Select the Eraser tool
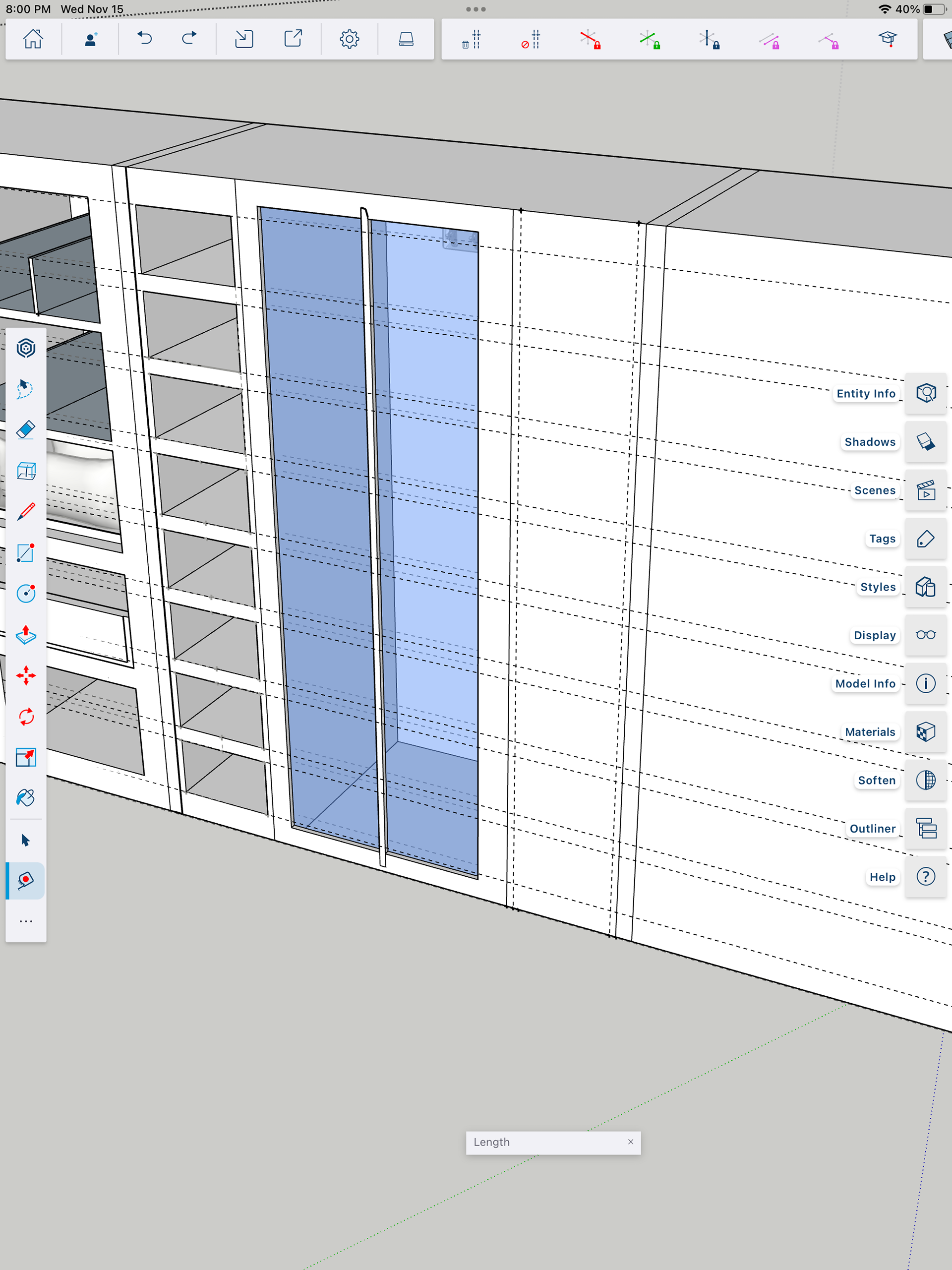The width and height of the screenshot is (952, 1270). [26, 429]
